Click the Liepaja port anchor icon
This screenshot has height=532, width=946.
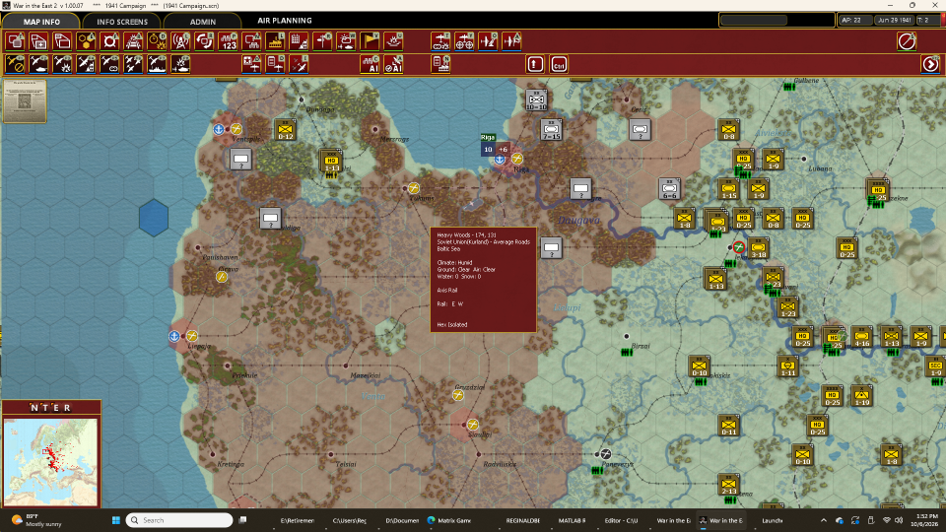(174, 336)
